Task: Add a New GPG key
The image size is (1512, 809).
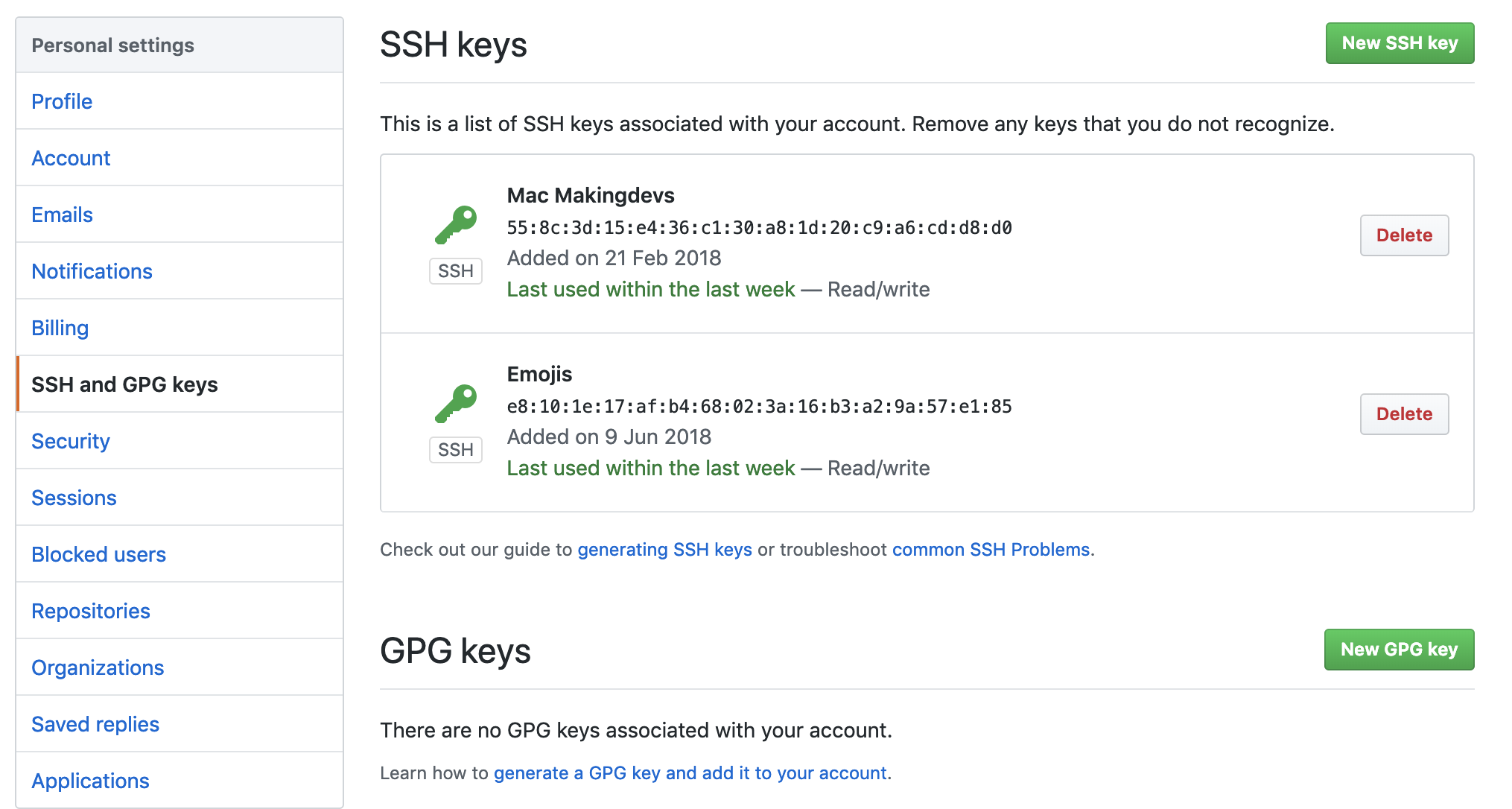Action: [1399, 650]
